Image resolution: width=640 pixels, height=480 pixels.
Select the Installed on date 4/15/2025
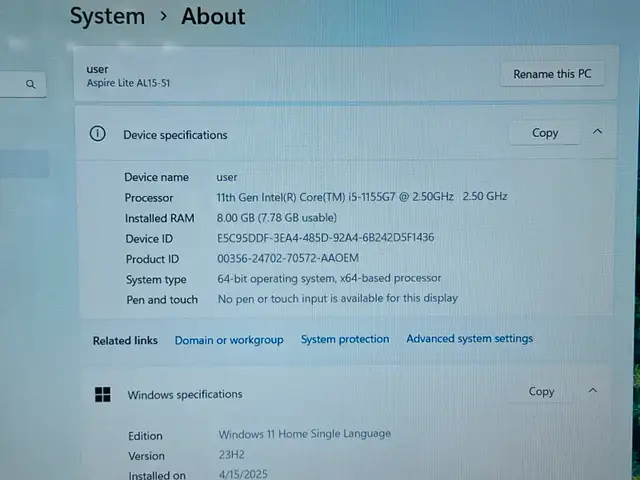click(x=243, y=474)
